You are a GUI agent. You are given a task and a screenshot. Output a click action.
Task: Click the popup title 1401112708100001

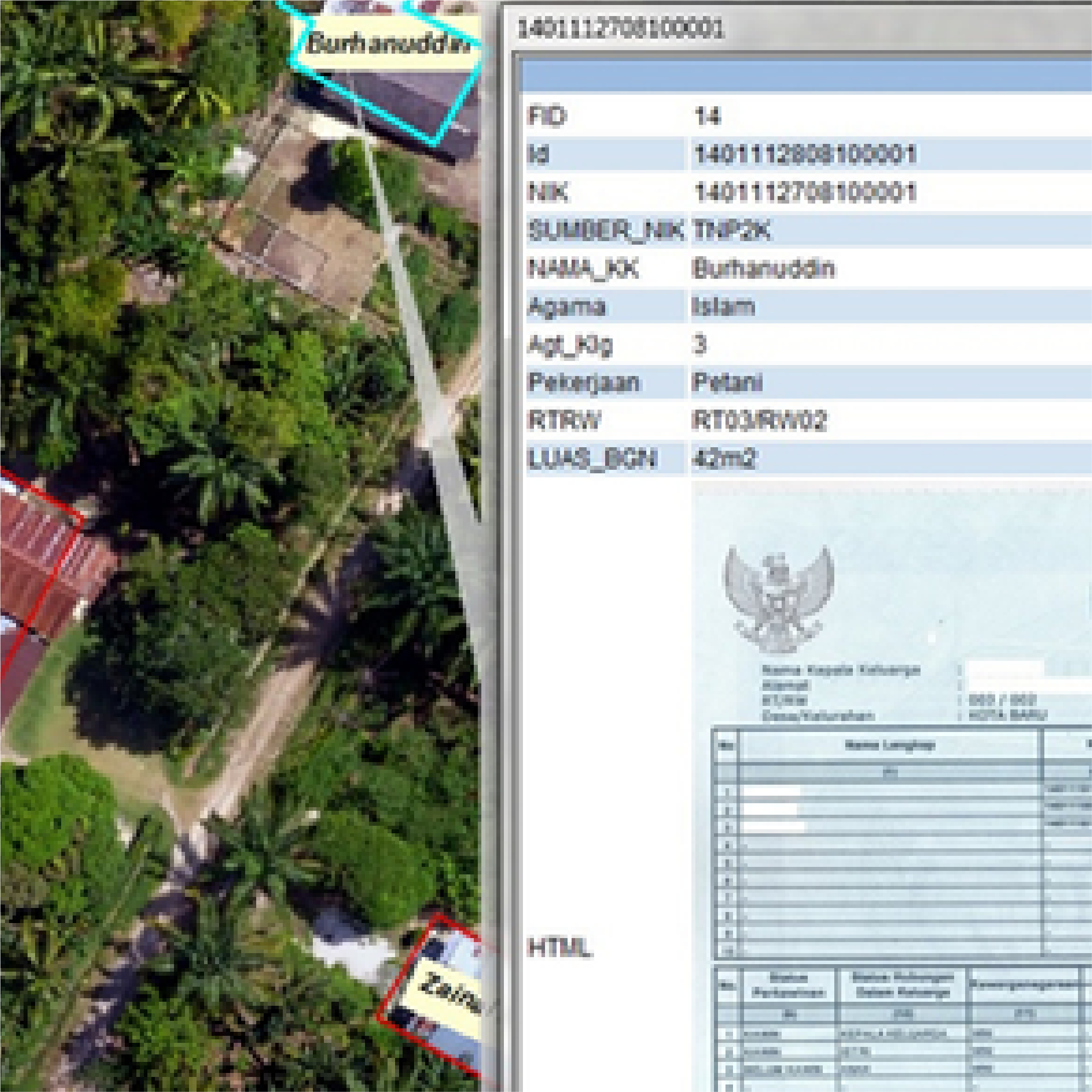620,29
